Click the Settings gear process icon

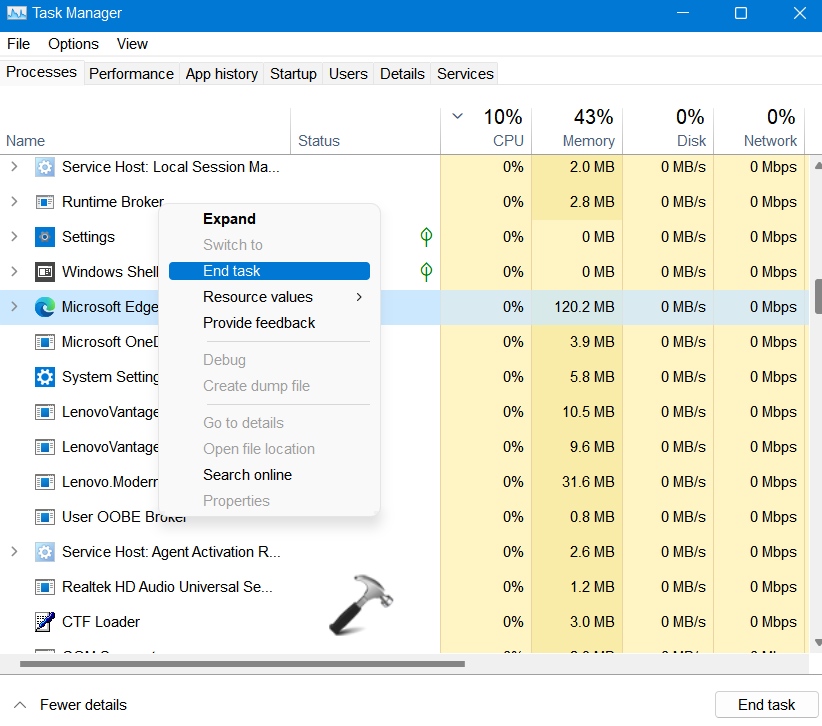(x=45, y=237)
